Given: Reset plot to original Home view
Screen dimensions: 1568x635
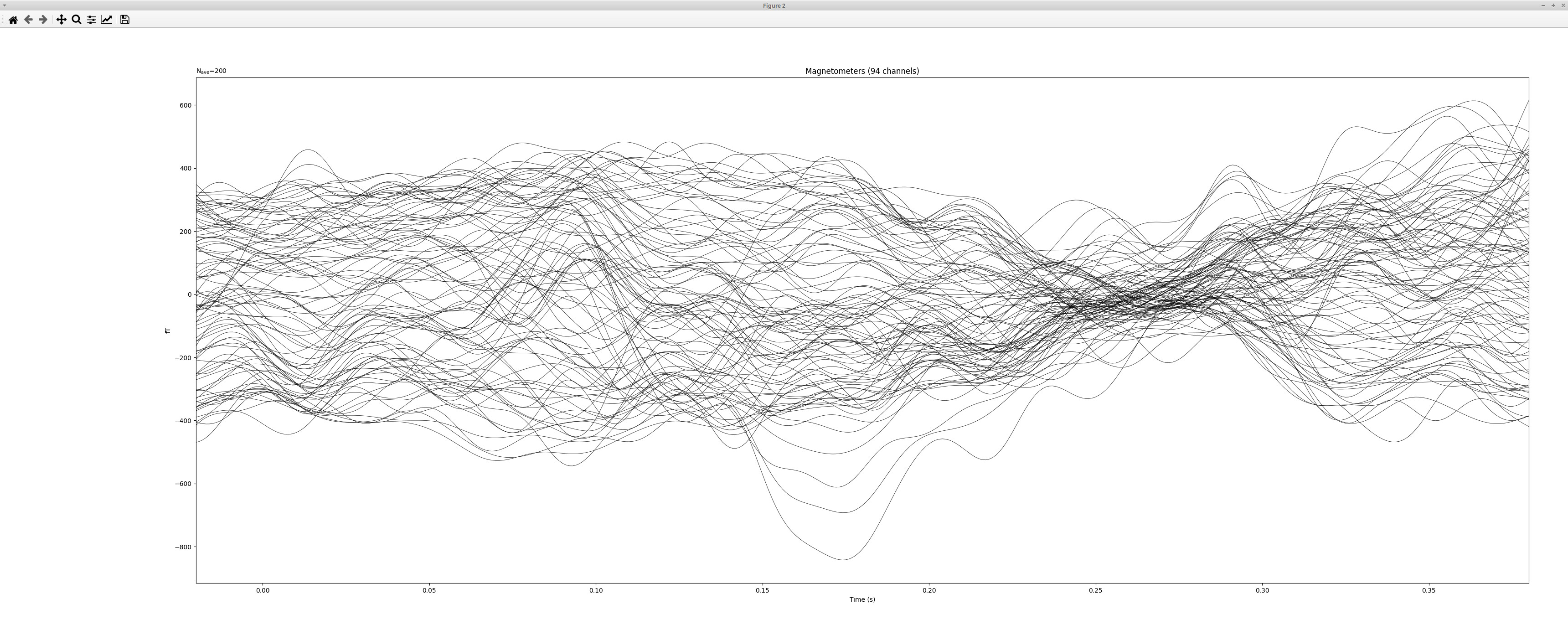Looking at the screenshot, I should click(x=13, y=20).
